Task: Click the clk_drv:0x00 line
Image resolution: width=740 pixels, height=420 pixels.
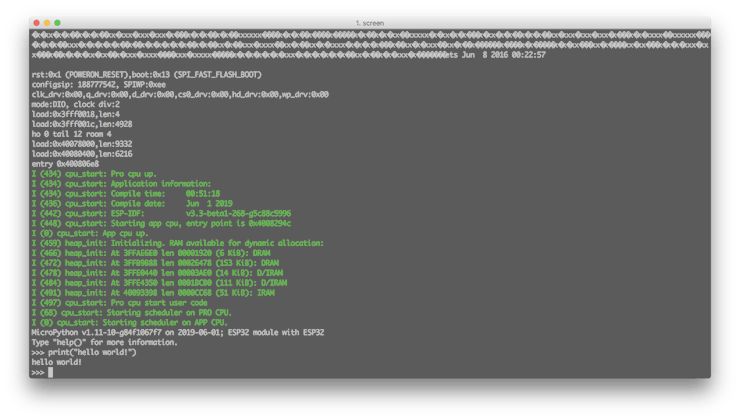Action: point(180,94)
